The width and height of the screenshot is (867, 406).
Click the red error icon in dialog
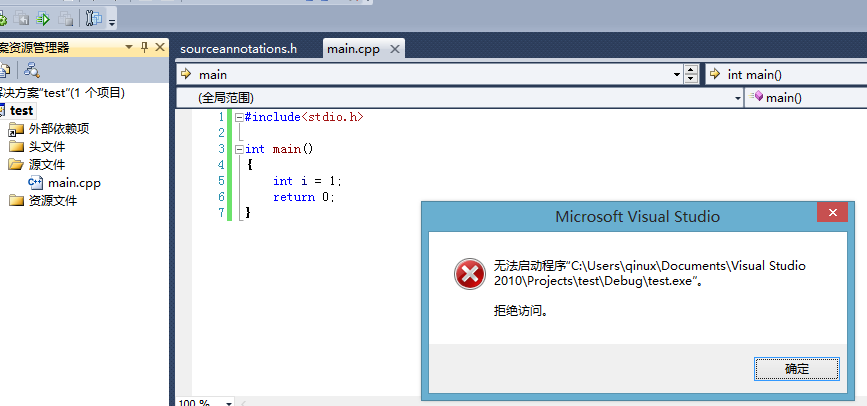(x=469, y=274)
